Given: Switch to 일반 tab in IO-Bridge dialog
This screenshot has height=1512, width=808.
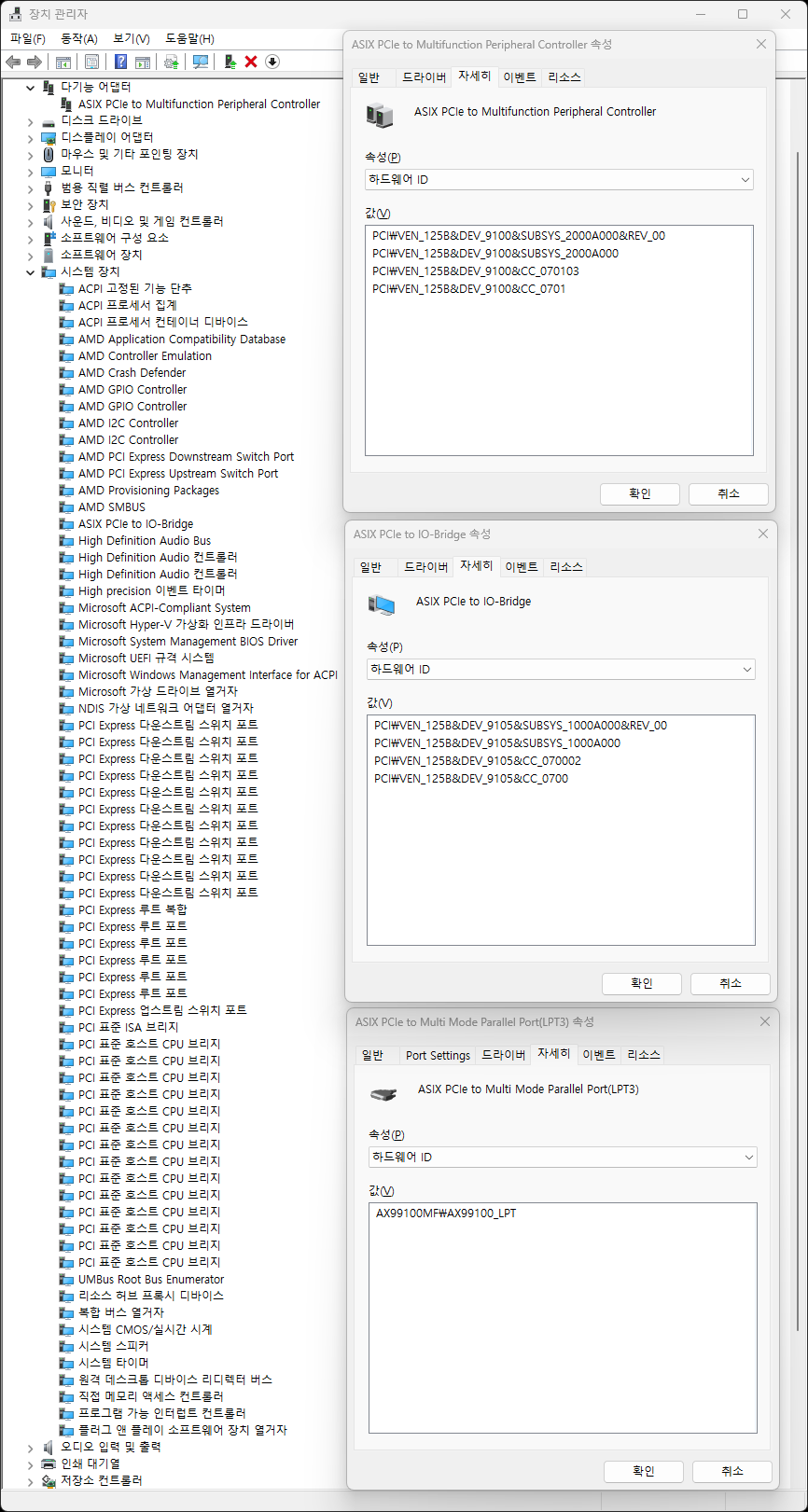Looking at the screenshot, I should [x=370, y=567].
